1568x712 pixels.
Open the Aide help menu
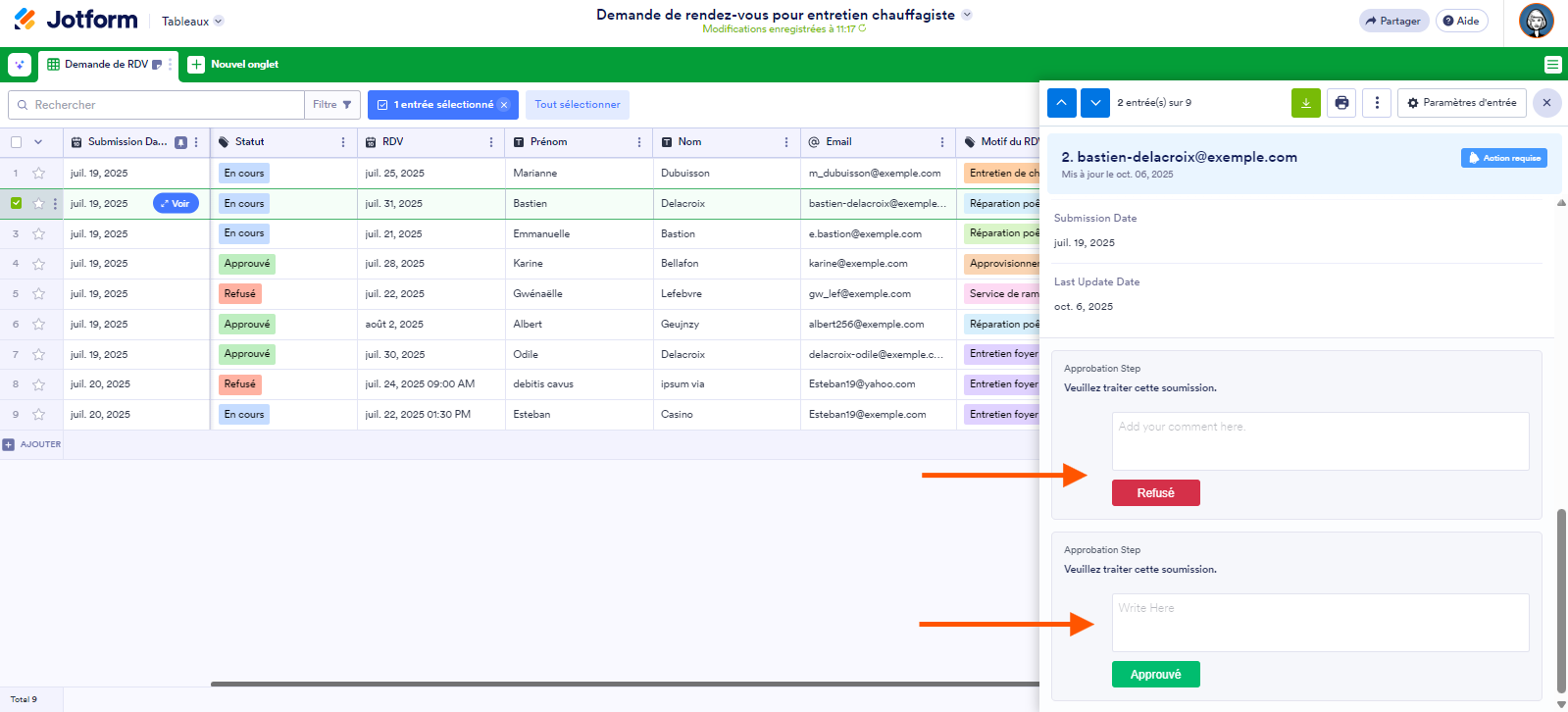[x=1461, y=21]
